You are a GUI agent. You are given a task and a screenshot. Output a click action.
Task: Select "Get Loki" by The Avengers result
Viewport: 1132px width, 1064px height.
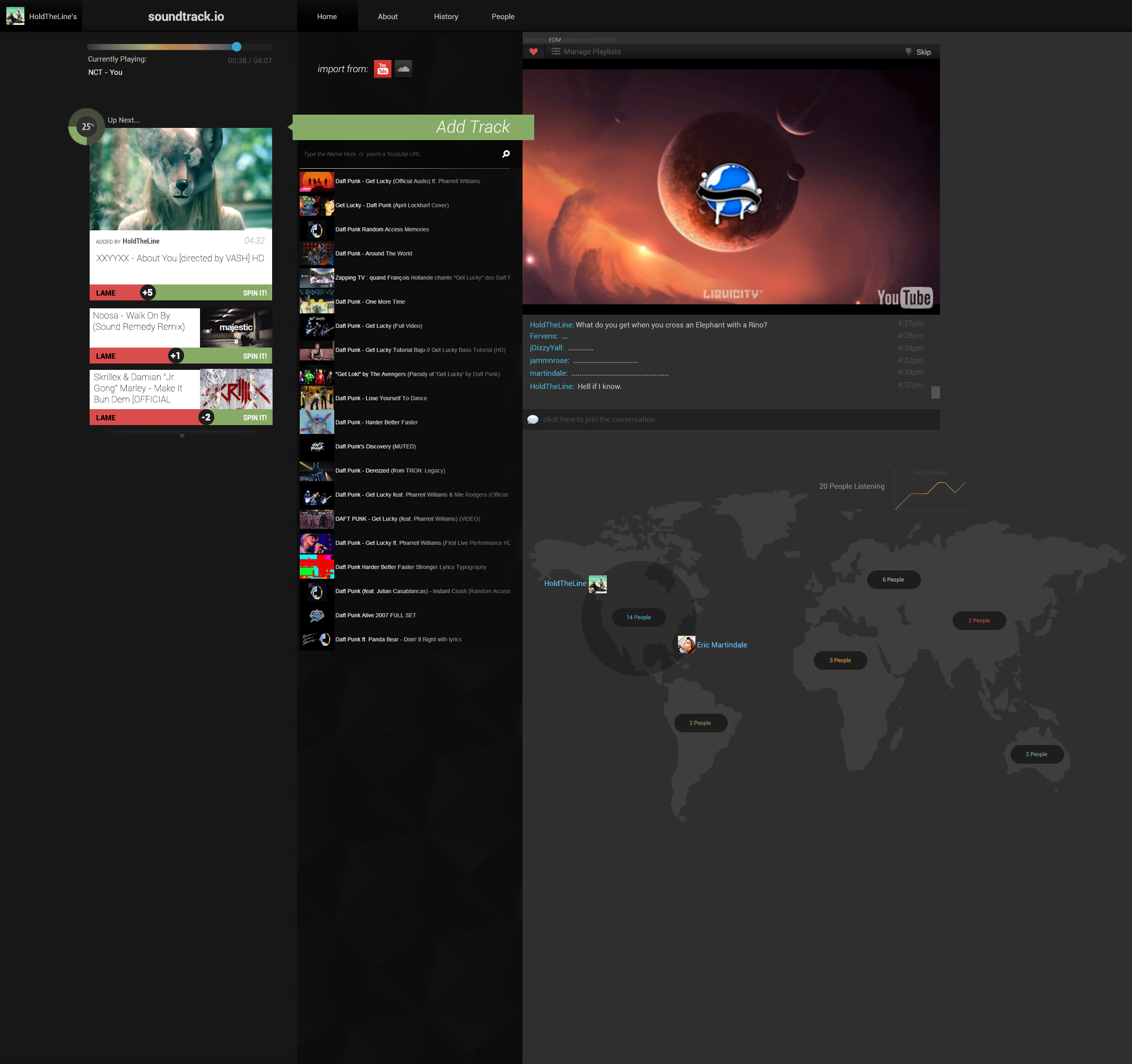pos(405,374)
